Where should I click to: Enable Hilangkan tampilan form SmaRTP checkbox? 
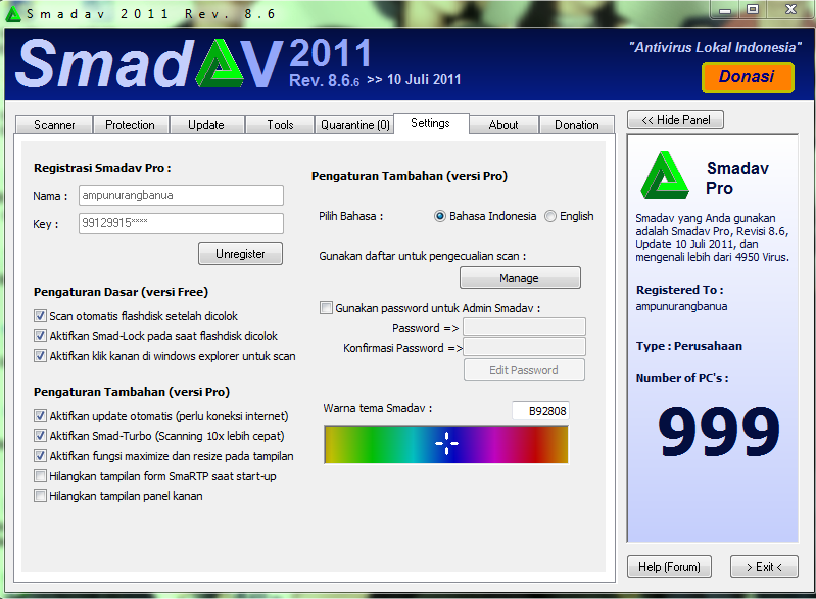click(40, 476)
